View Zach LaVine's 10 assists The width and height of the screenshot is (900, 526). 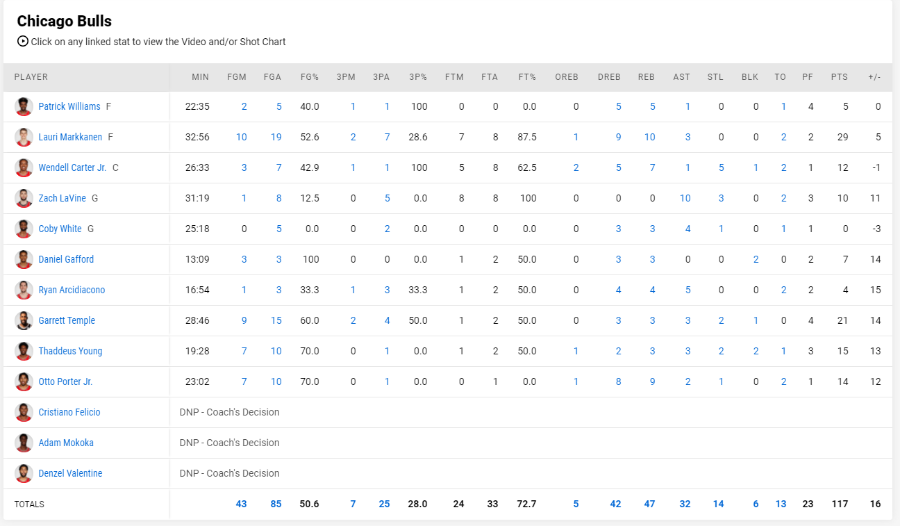click(685, 198)
